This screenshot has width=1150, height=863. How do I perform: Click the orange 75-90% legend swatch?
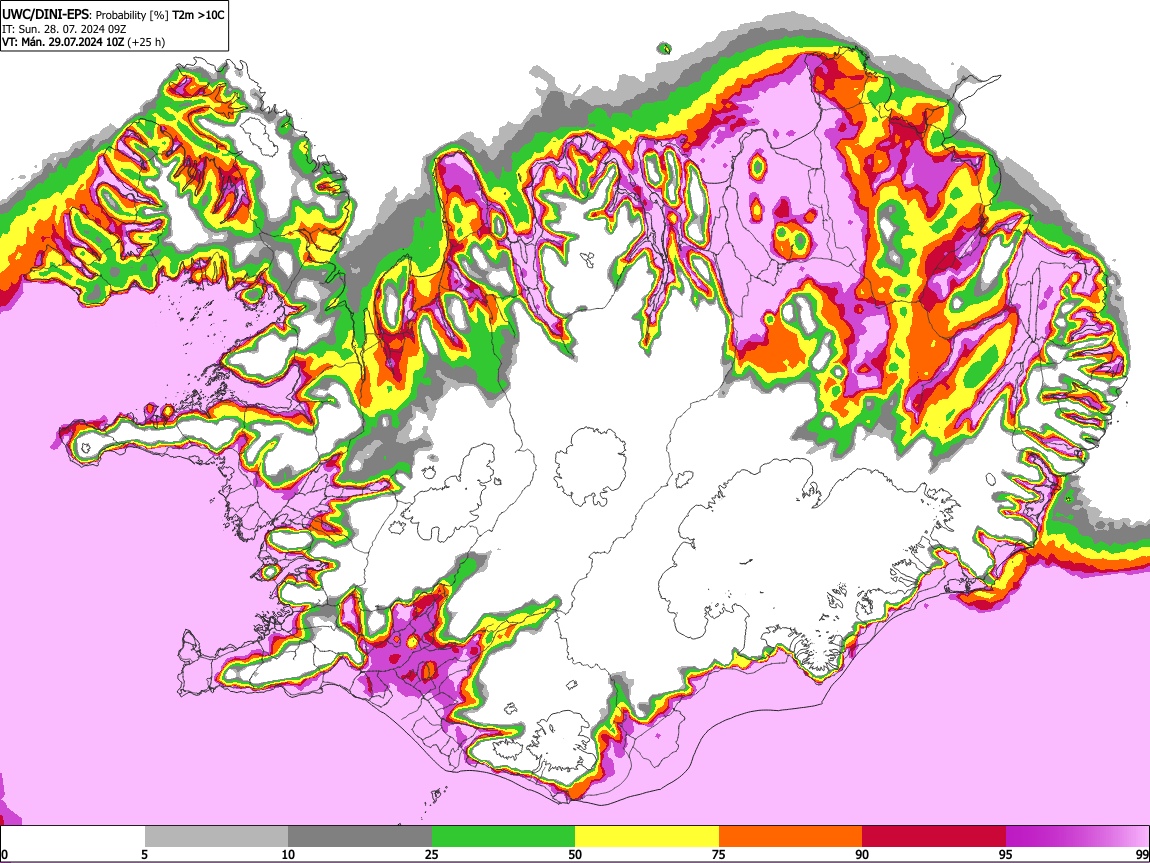791,836
